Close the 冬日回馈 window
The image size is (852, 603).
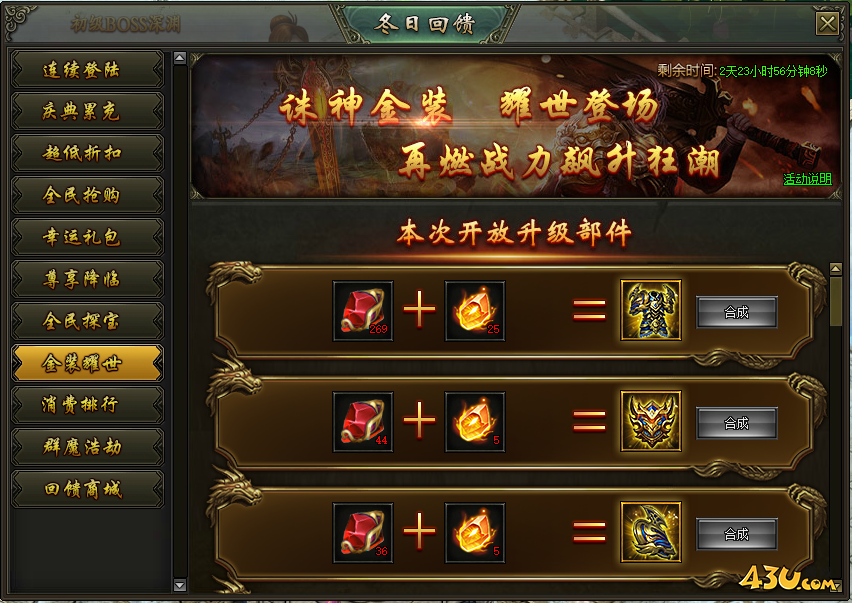(828, 24)
